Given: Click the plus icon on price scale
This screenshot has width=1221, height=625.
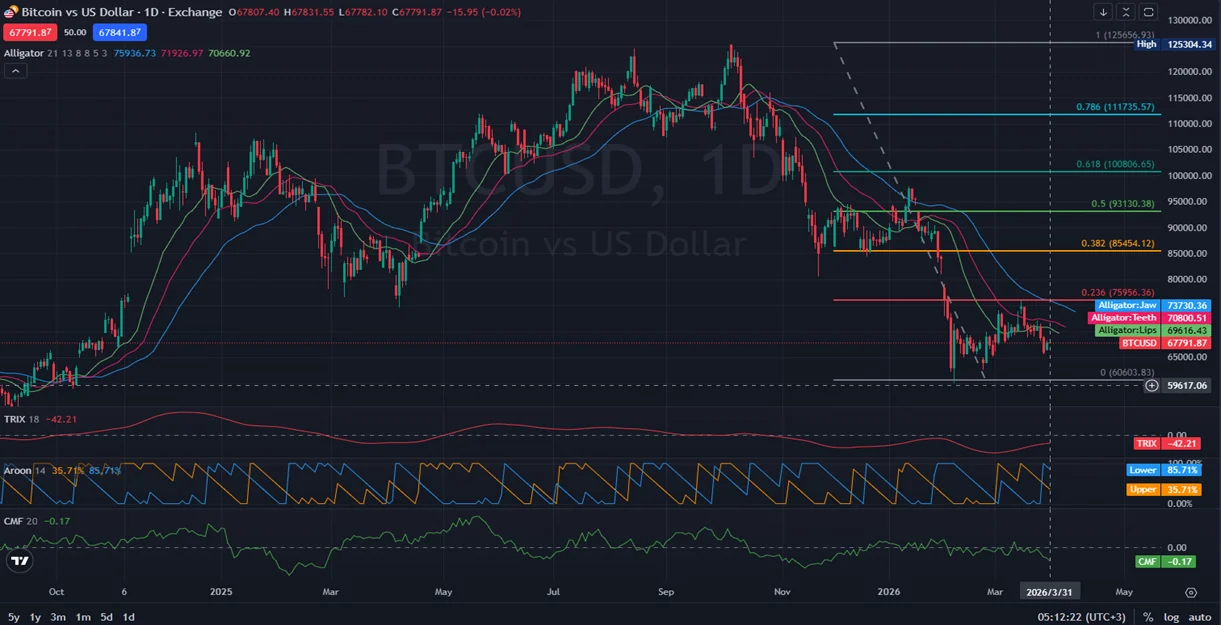Looking at the screenshot, I should click(x=1152, y=385).
